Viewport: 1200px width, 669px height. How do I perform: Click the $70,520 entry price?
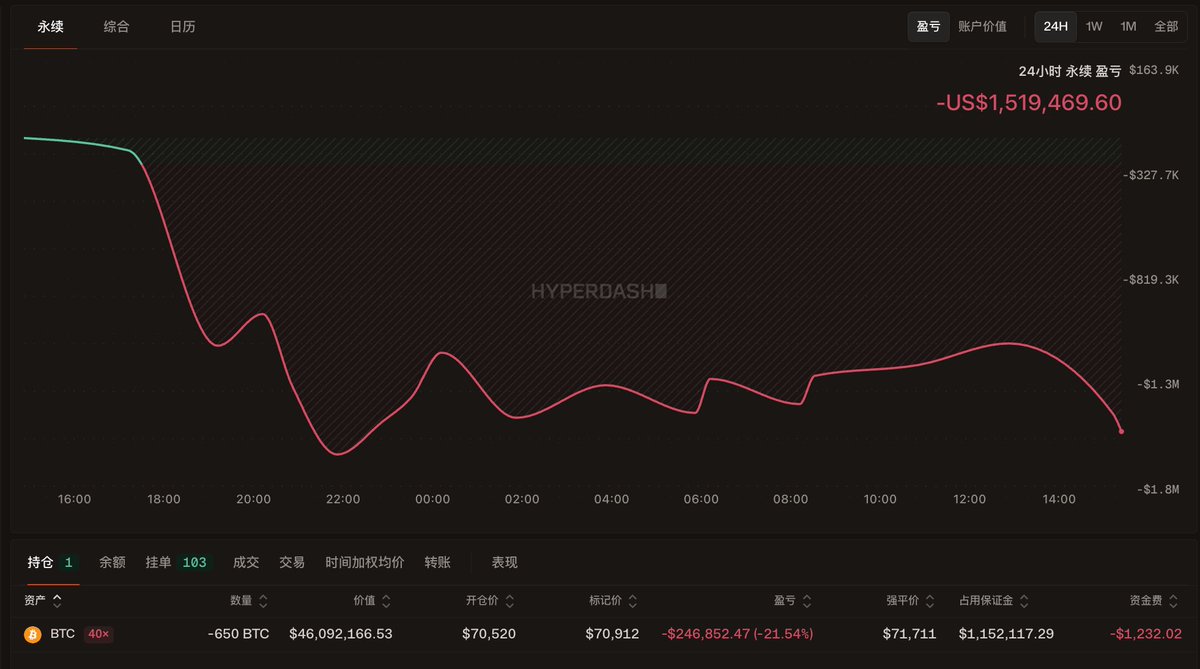pyautogui.click(x=489, y=634)
